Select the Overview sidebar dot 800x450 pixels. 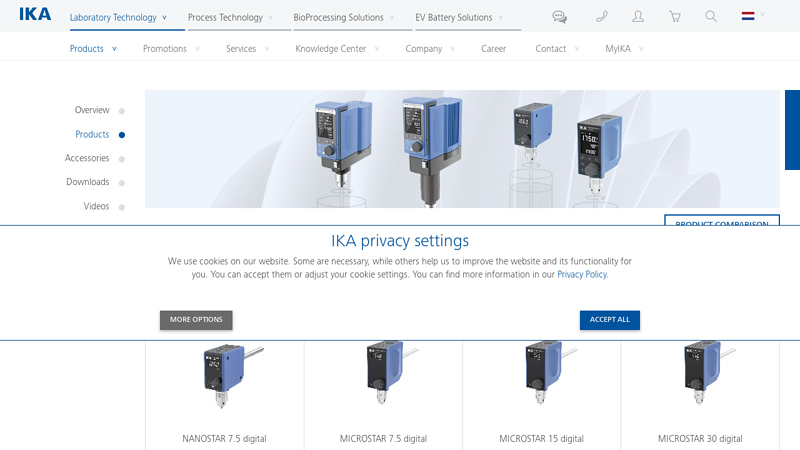(122, 111)
